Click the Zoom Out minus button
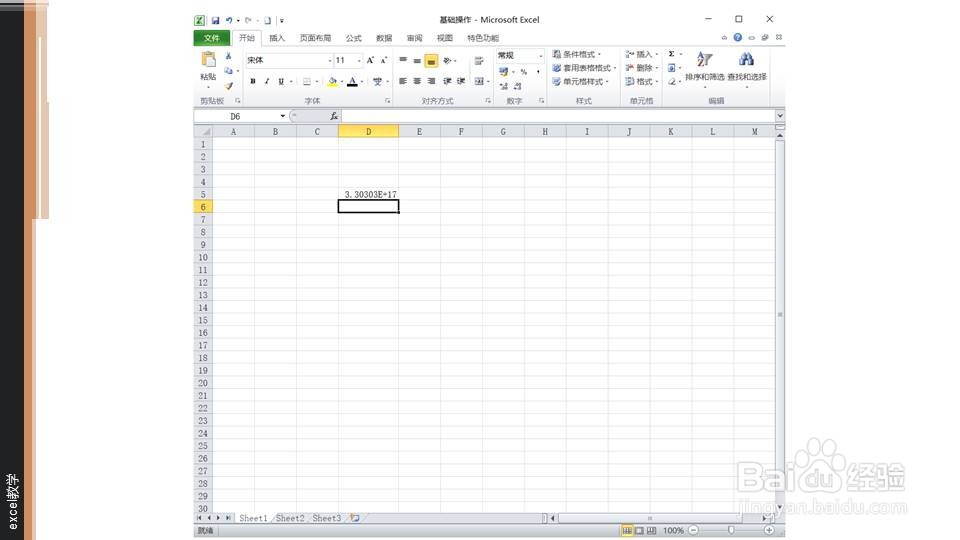 coord(693,530)
